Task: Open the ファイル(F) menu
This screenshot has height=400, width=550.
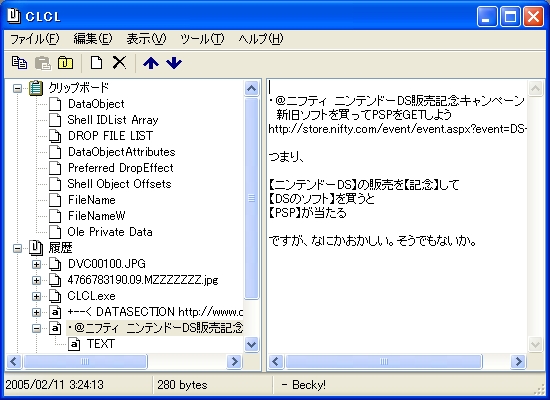Action: click(35, 39)
